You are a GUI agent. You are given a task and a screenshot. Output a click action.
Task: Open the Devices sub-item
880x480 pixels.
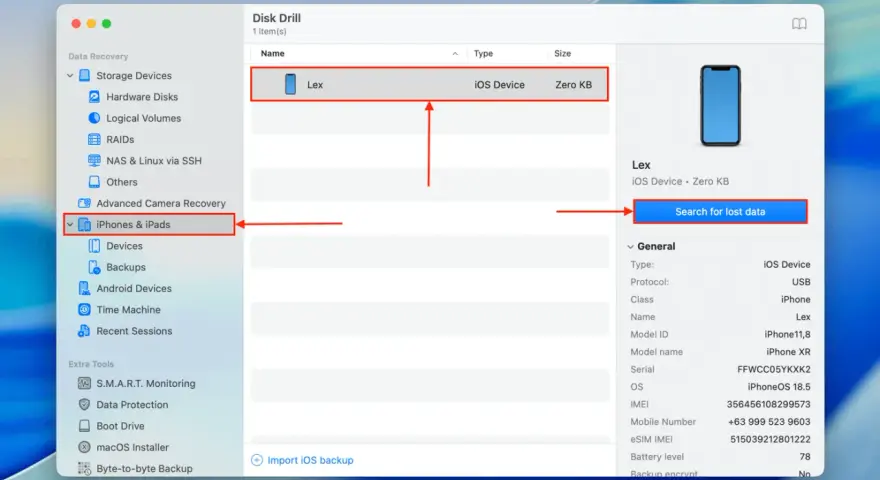[x=125, y=246]
